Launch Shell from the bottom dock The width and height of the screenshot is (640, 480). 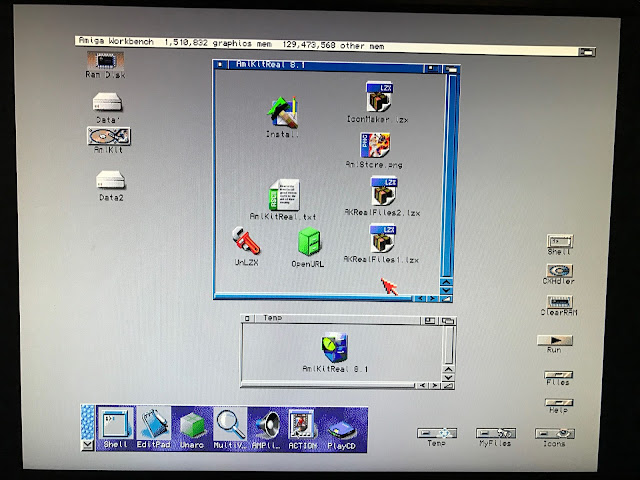point(115,429)
